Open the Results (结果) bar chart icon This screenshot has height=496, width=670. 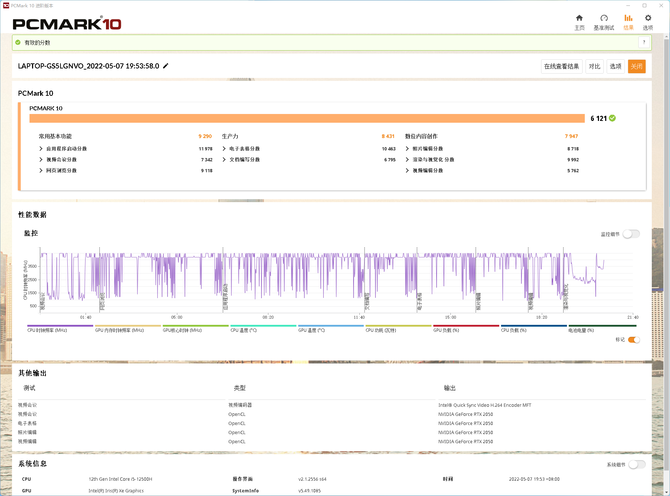[628, 18]
